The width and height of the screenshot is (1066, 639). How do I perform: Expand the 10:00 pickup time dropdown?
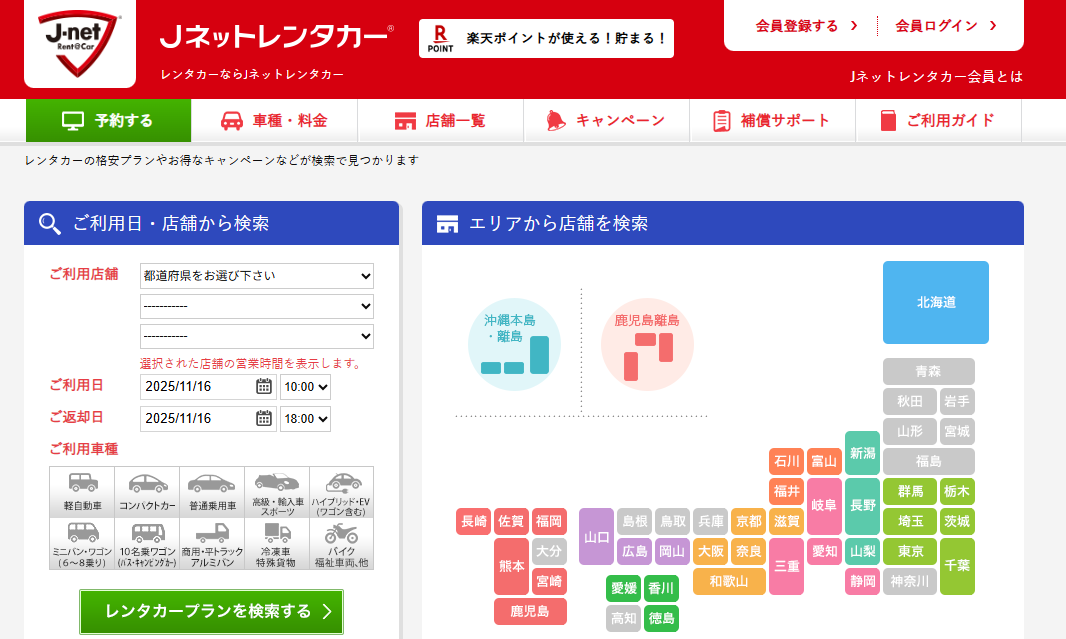pyautogui.click(x=305, y=387)
